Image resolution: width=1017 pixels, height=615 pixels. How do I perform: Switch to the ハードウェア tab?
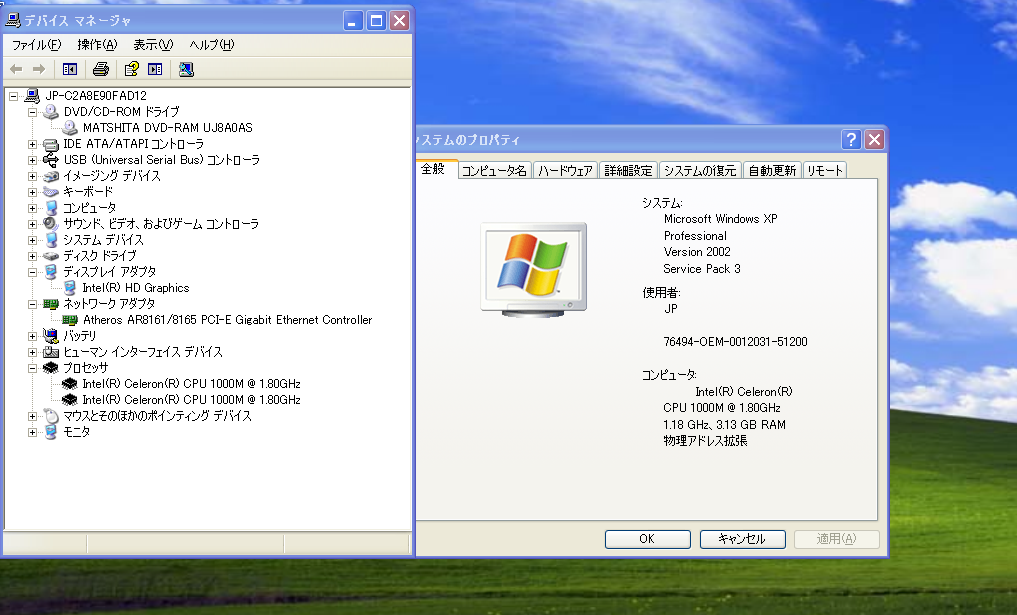point(565,171)
